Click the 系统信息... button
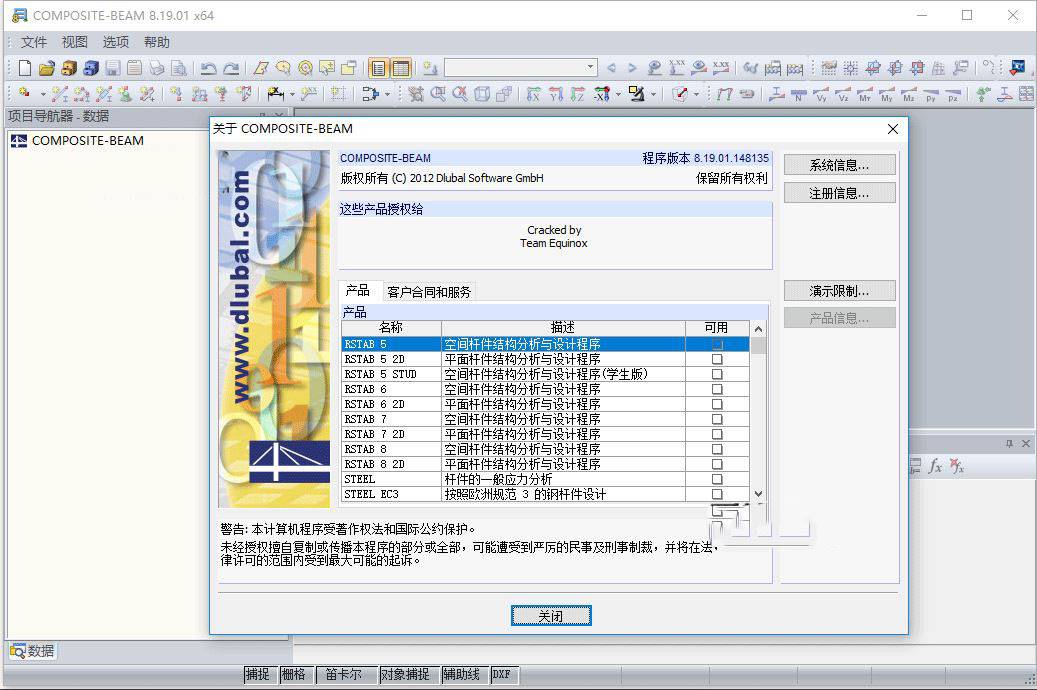 [x=839, y=165]
